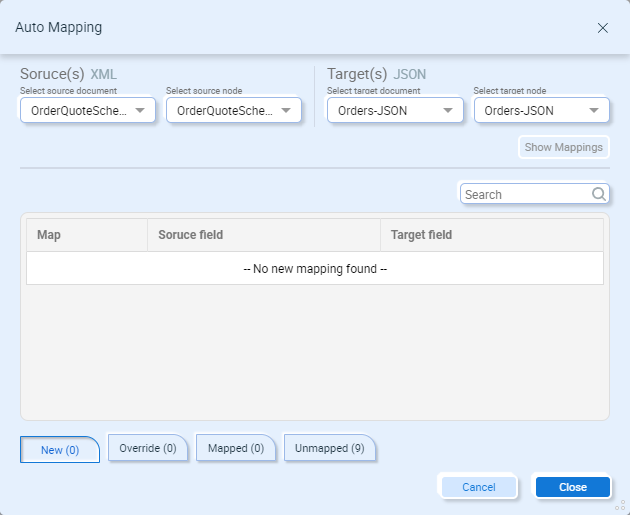Viewport: 630px width, 515px height.
Task: Click the Show Mappings button
Action: (x=564, y=147)
